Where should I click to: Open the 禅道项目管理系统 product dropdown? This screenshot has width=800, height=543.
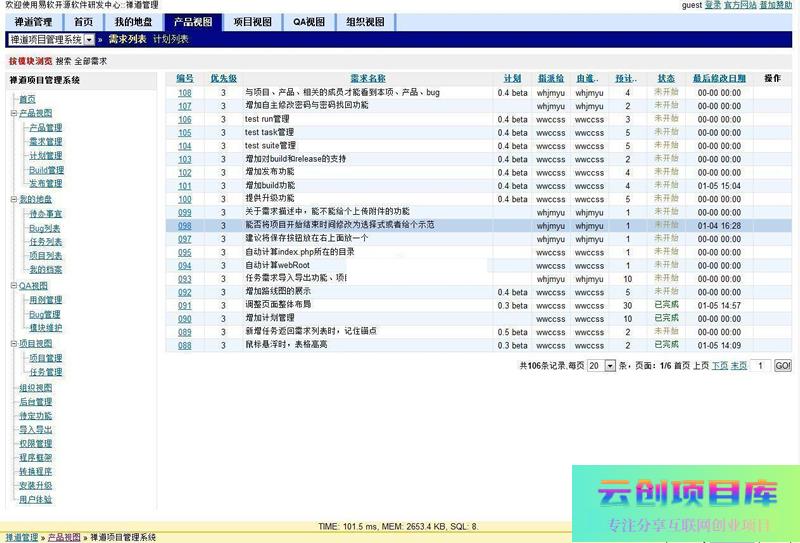coord(89,40)
